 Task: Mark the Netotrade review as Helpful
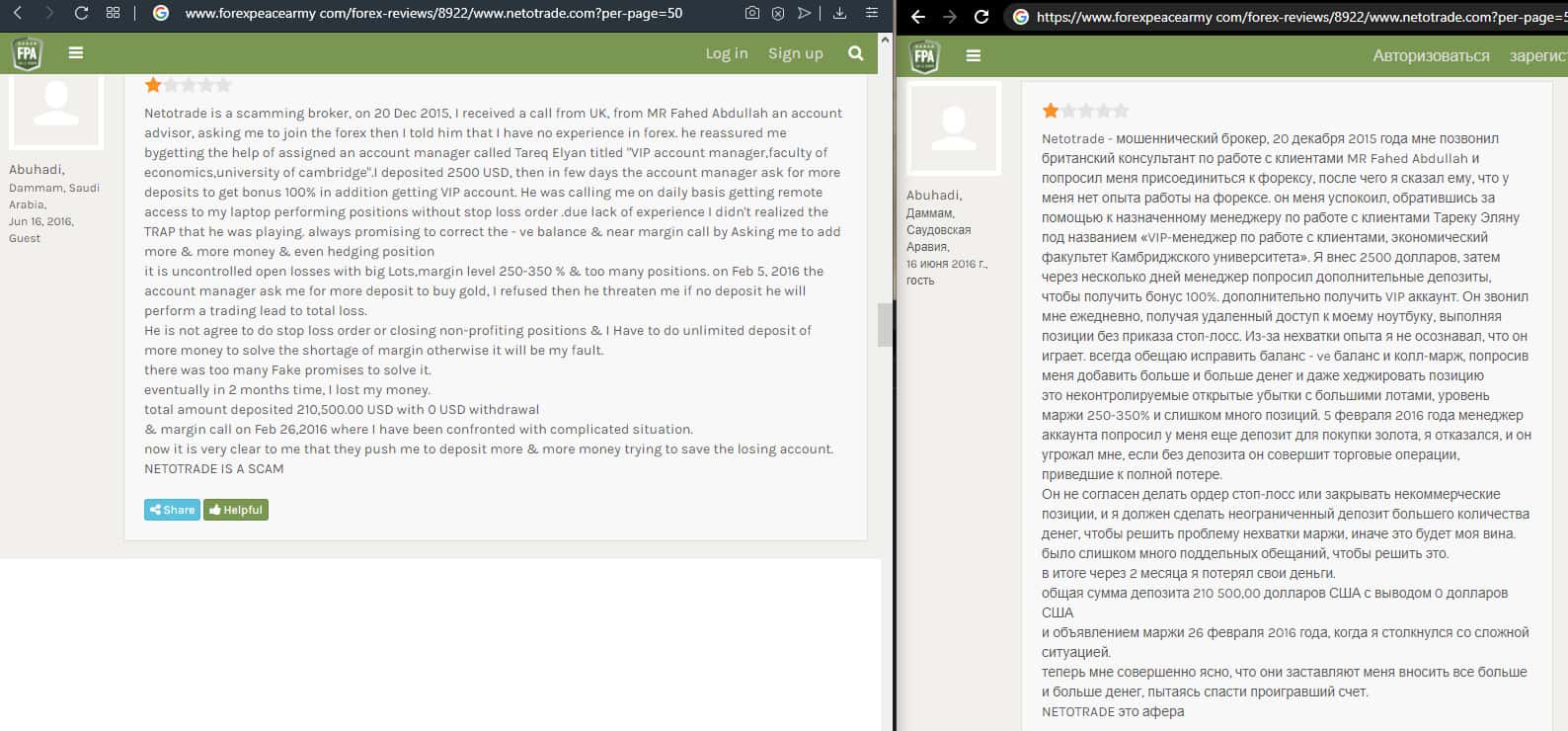coord(236,510)
